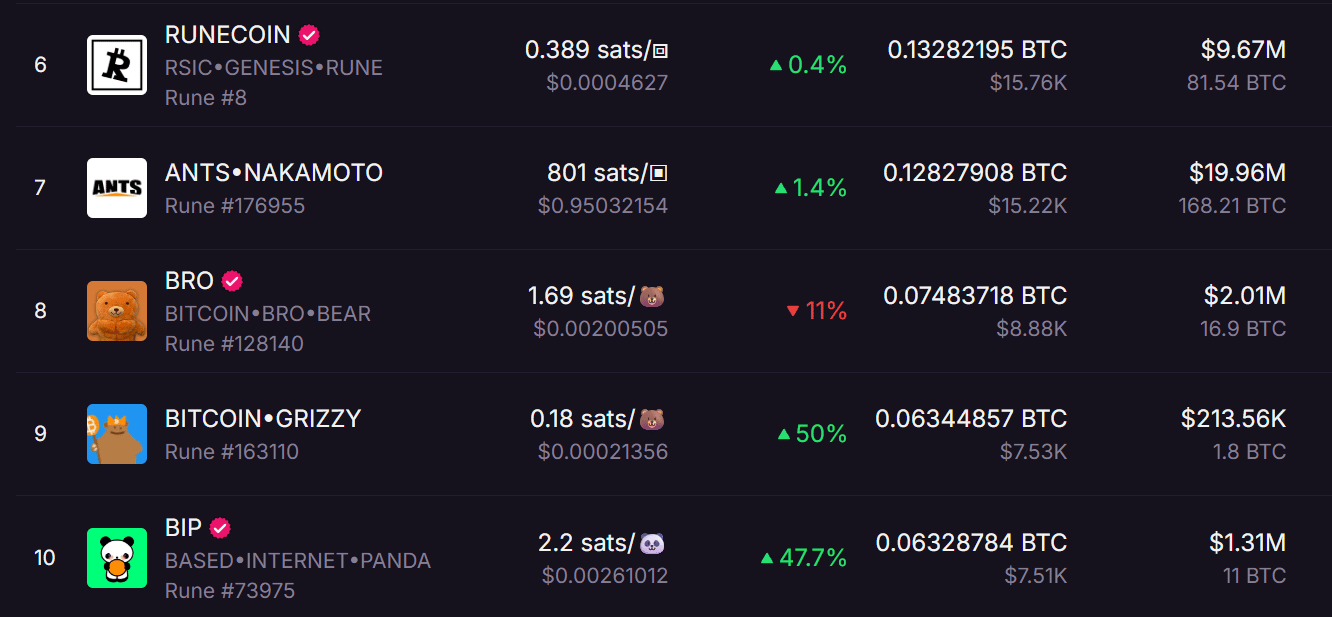Image resolution: width=1332 pixels, height=617 pixels.
Task: Click the 50% green change for BITCOIN•GRIZZY
Action: (x=813, y=434)
